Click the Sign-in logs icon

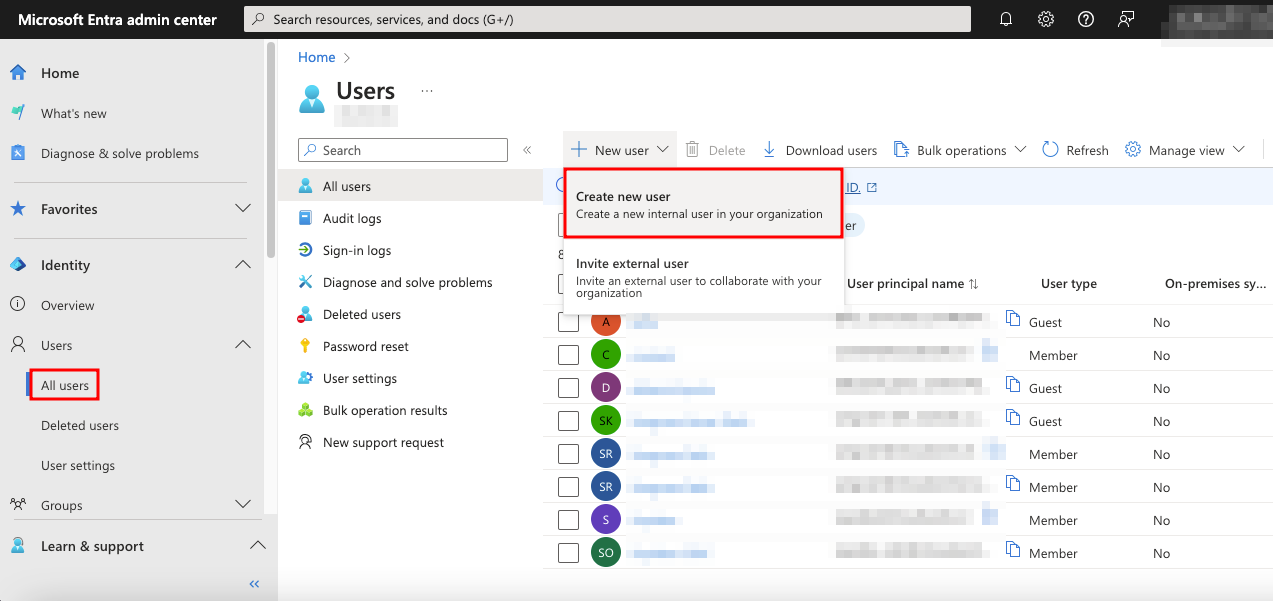(x=306, y=250)
